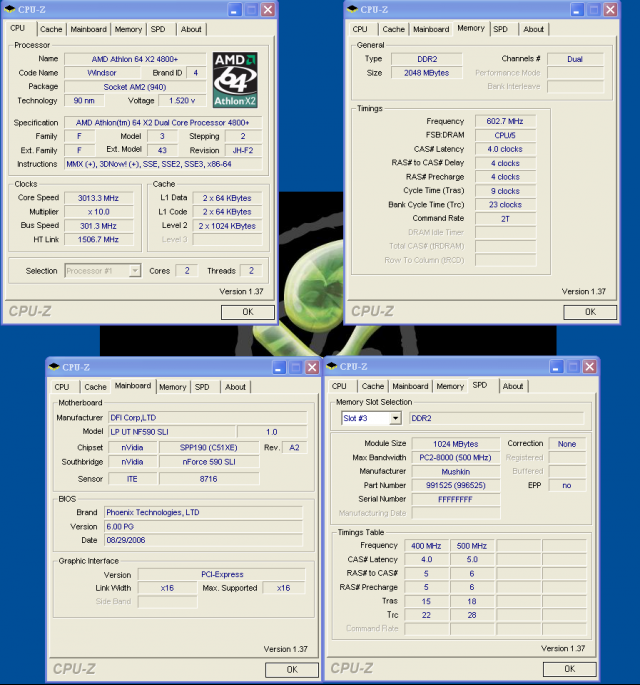640x685 pixels.
Task: Click the Level 2 cache value 2 x 1024 KBytes
Action: click(x=227, y=226)
